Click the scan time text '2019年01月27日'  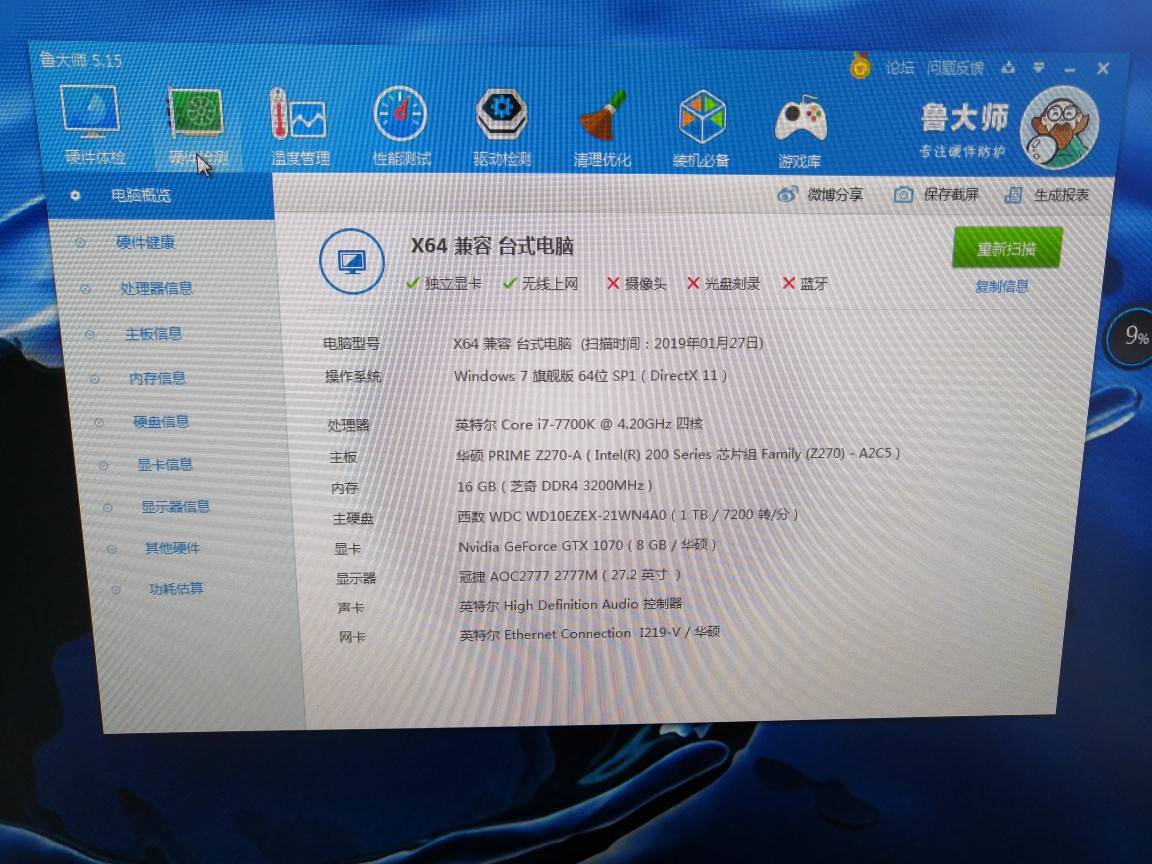pyautogui.click(x=705, y=343)
